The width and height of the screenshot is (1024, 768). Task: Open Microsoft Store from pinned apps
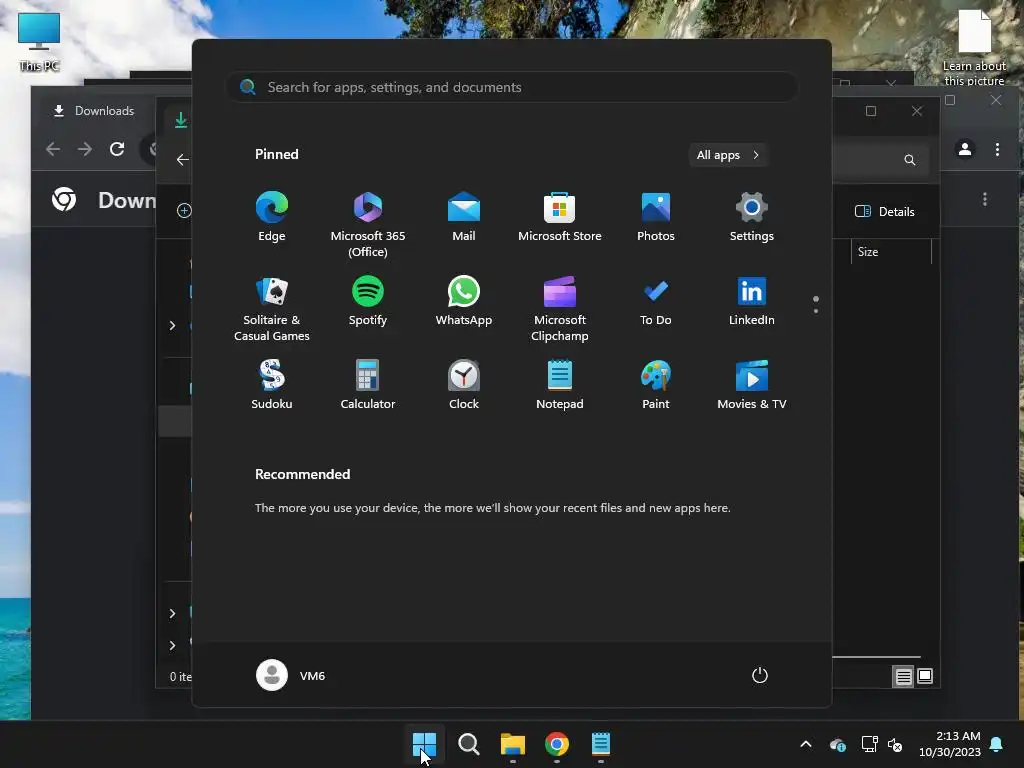(x=560, y=217)
